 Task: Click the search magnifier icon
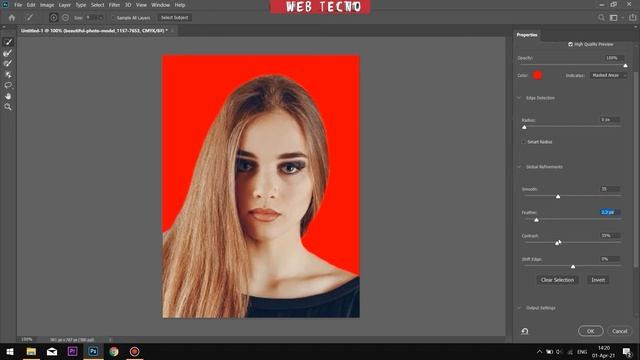(601, 18)
